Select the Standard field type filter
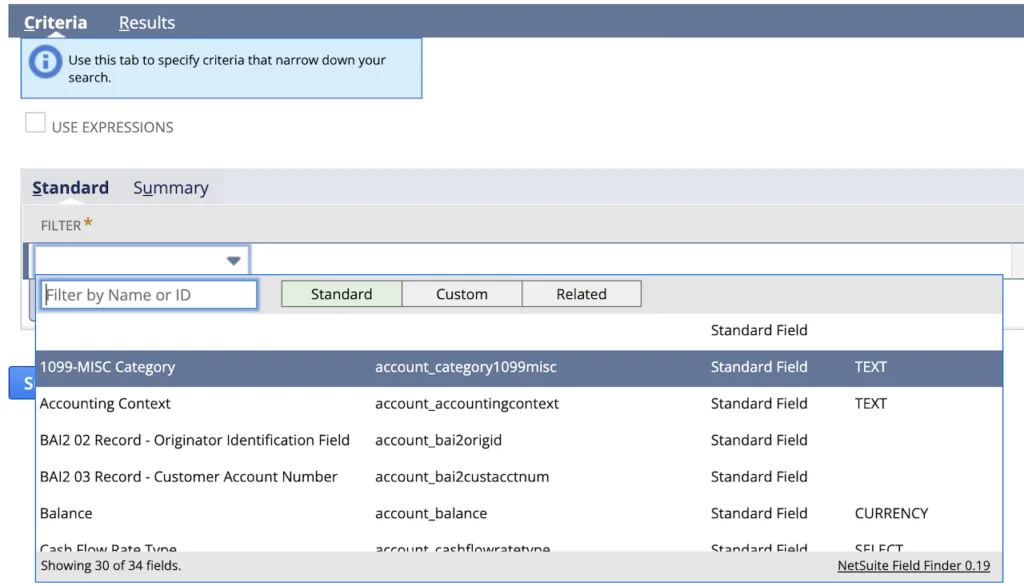 point(342,294)
